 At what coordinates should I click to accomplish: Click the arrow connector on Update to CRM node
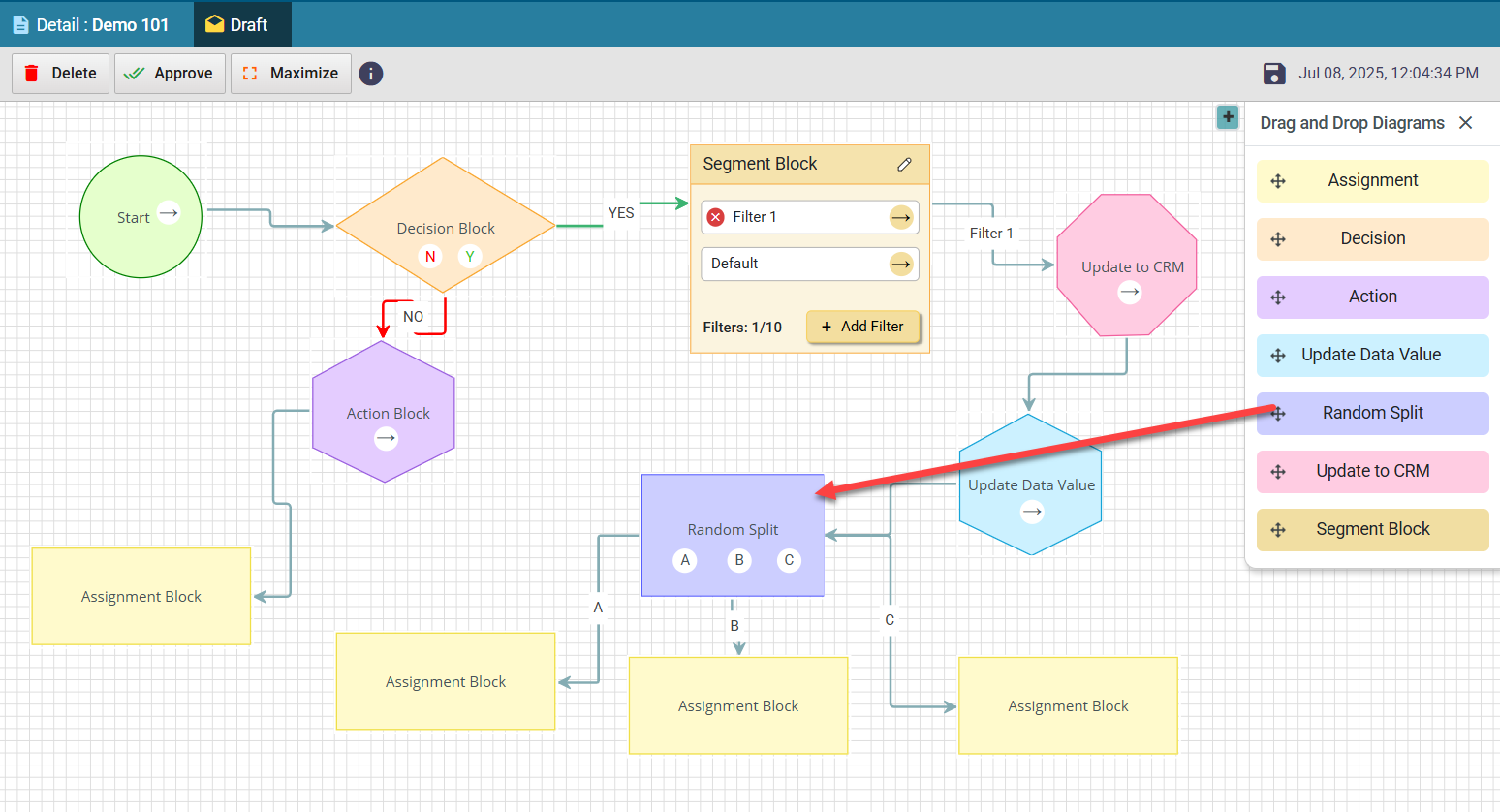click(x=1130, y=292)
